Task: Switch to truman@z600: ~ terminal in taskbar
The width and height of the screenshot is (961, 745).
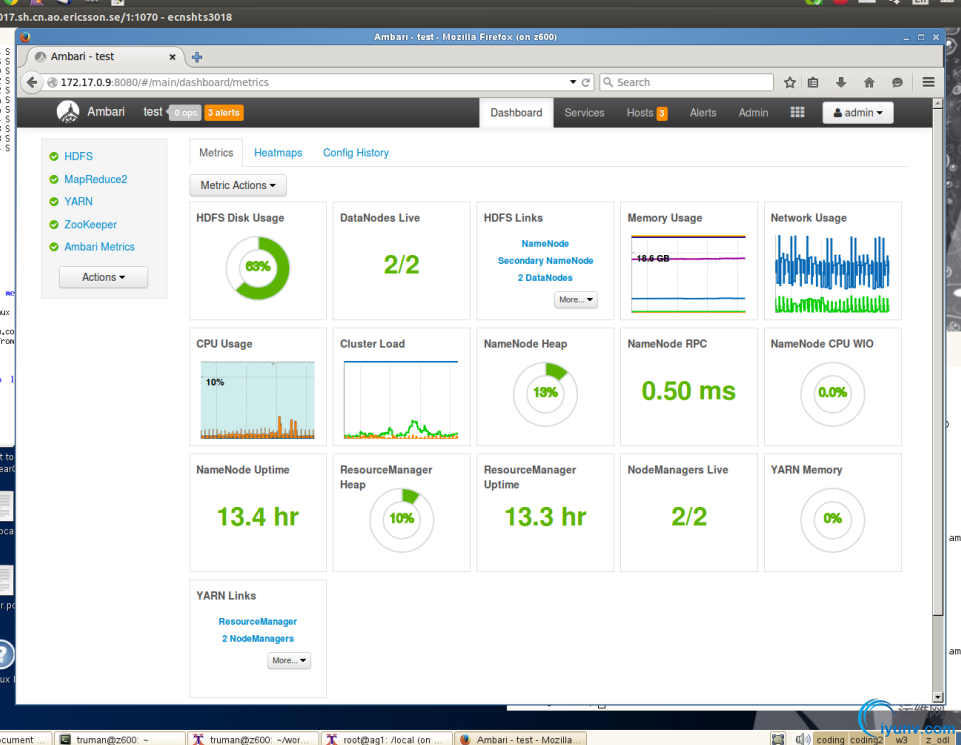Action: click(x=120, y=739)
